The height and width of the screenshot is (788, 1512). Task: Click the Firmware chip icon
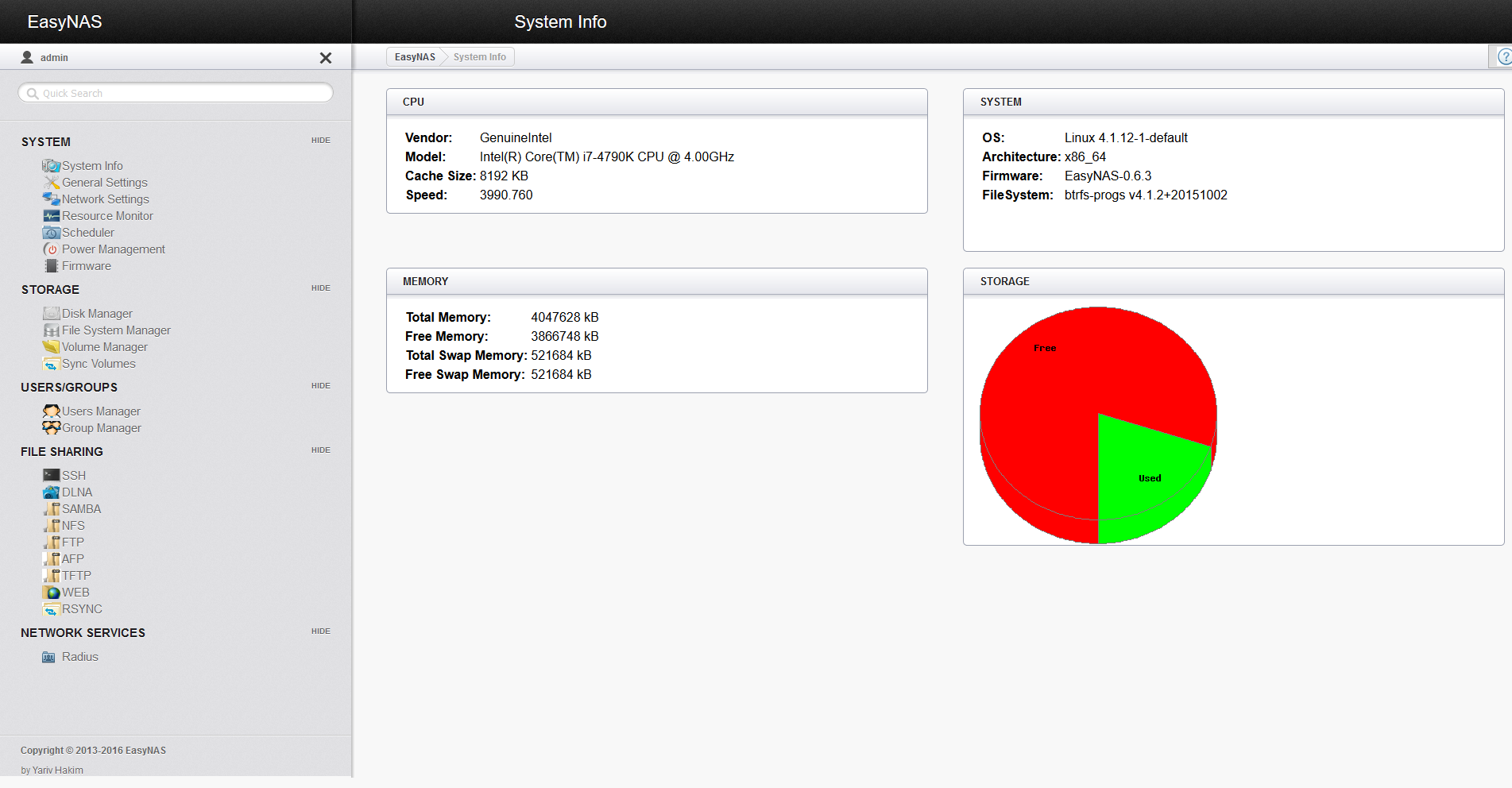tap(52, 266)
